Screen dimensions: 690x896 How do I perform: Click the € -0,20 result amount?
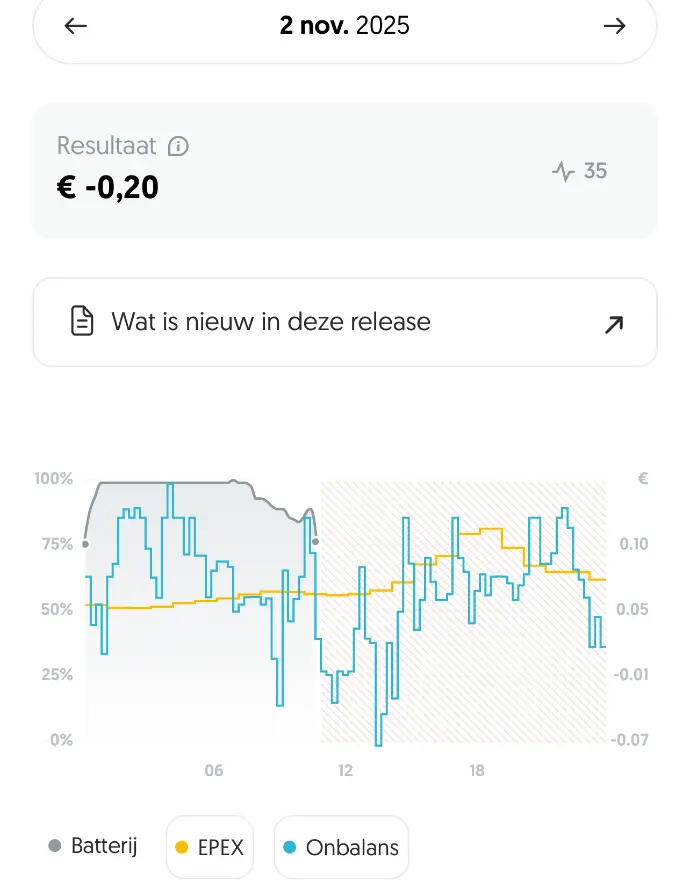pos(110,186)
